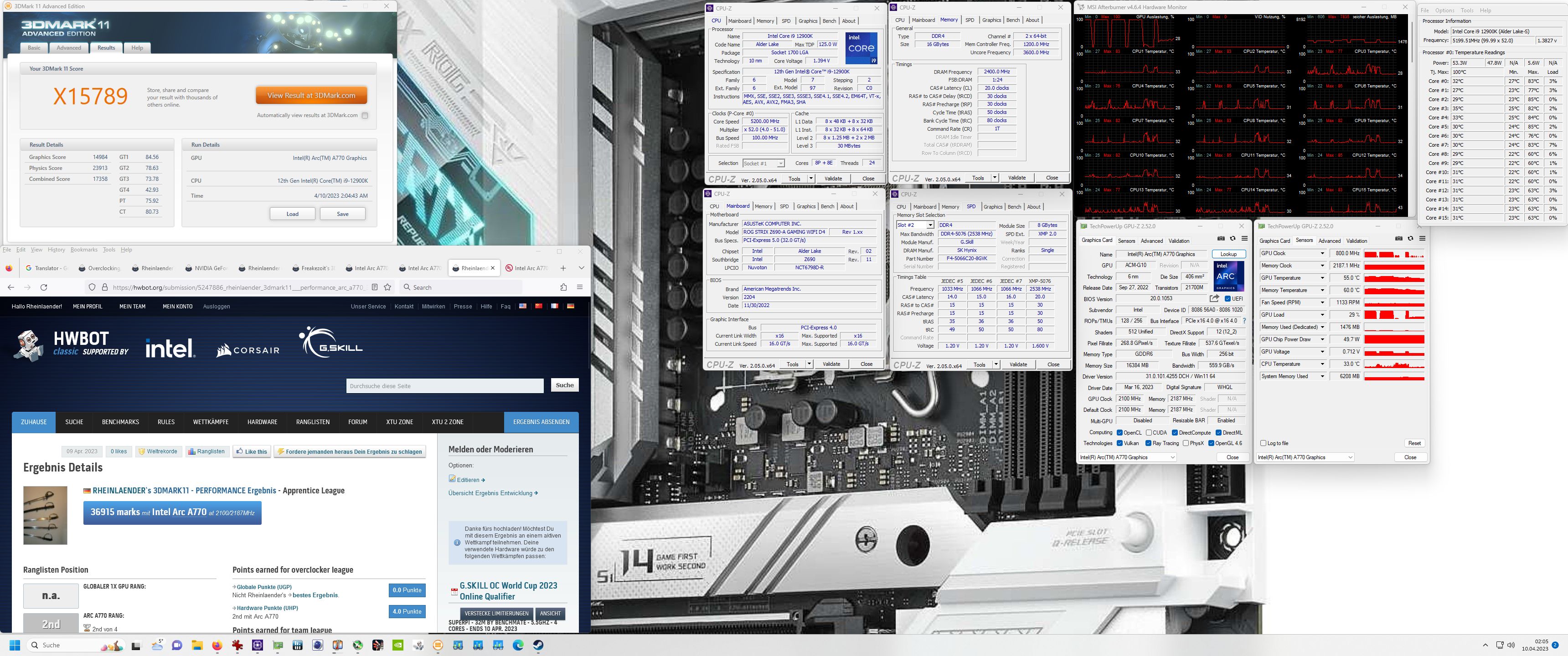Save the 3DMark 11 result
Screen dimensions: 1568x656
coord(343,214)
